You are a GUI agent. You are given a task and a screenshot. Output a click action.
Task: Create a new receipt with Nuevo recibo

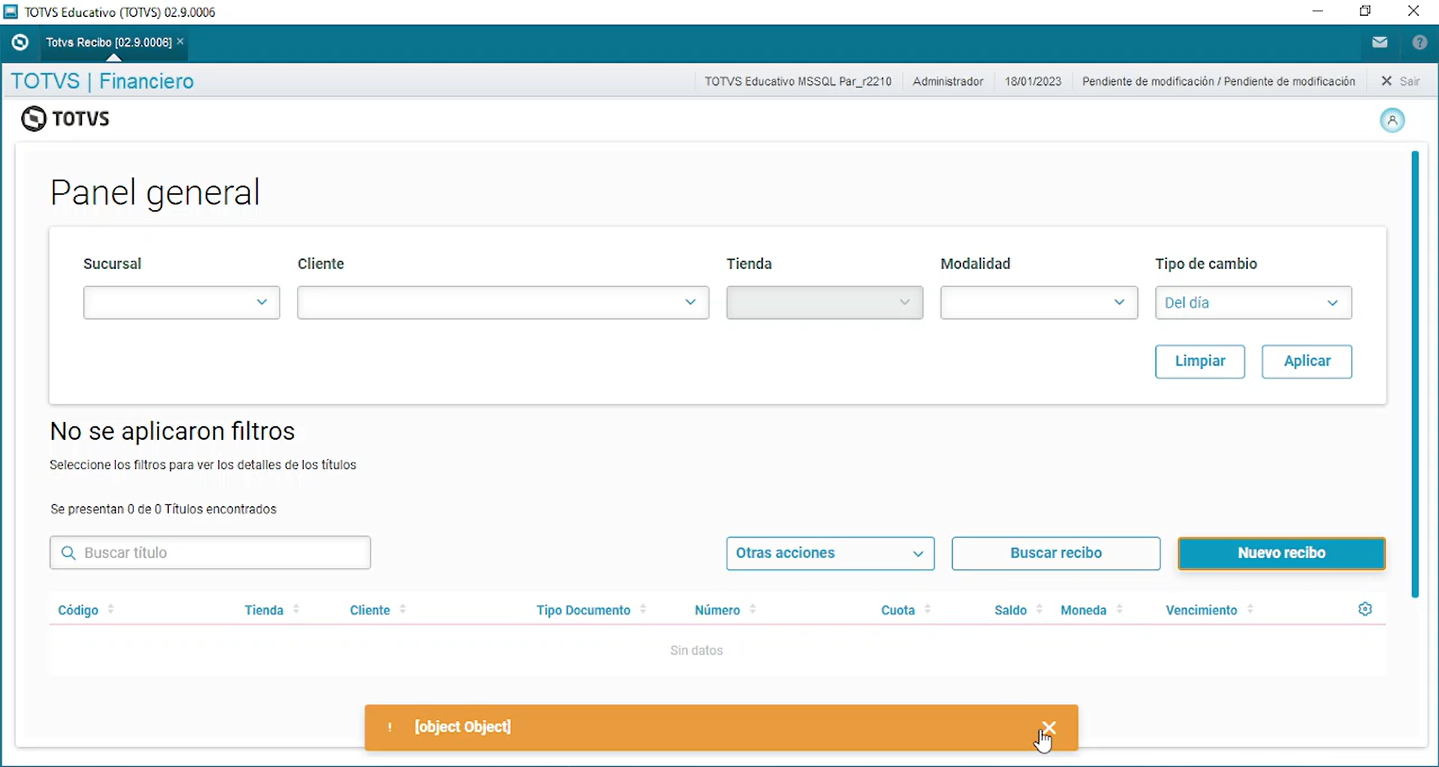click(x=1282, y=554)
